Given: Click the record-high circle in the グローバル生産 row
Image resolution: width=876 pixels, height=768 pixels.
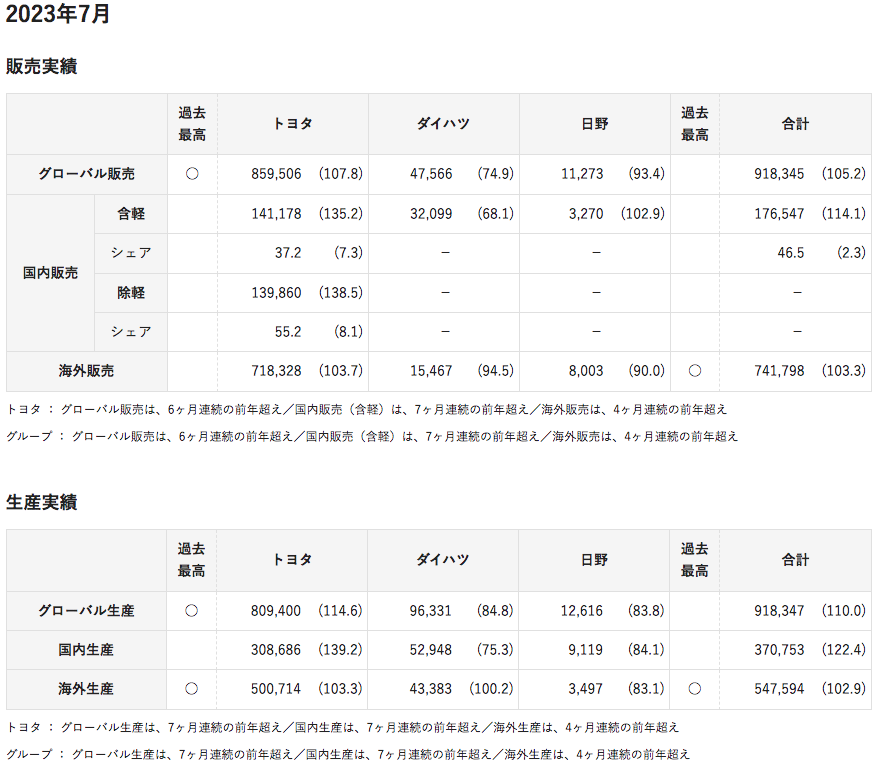Looking at the screenshot, I should pos(192,611).
